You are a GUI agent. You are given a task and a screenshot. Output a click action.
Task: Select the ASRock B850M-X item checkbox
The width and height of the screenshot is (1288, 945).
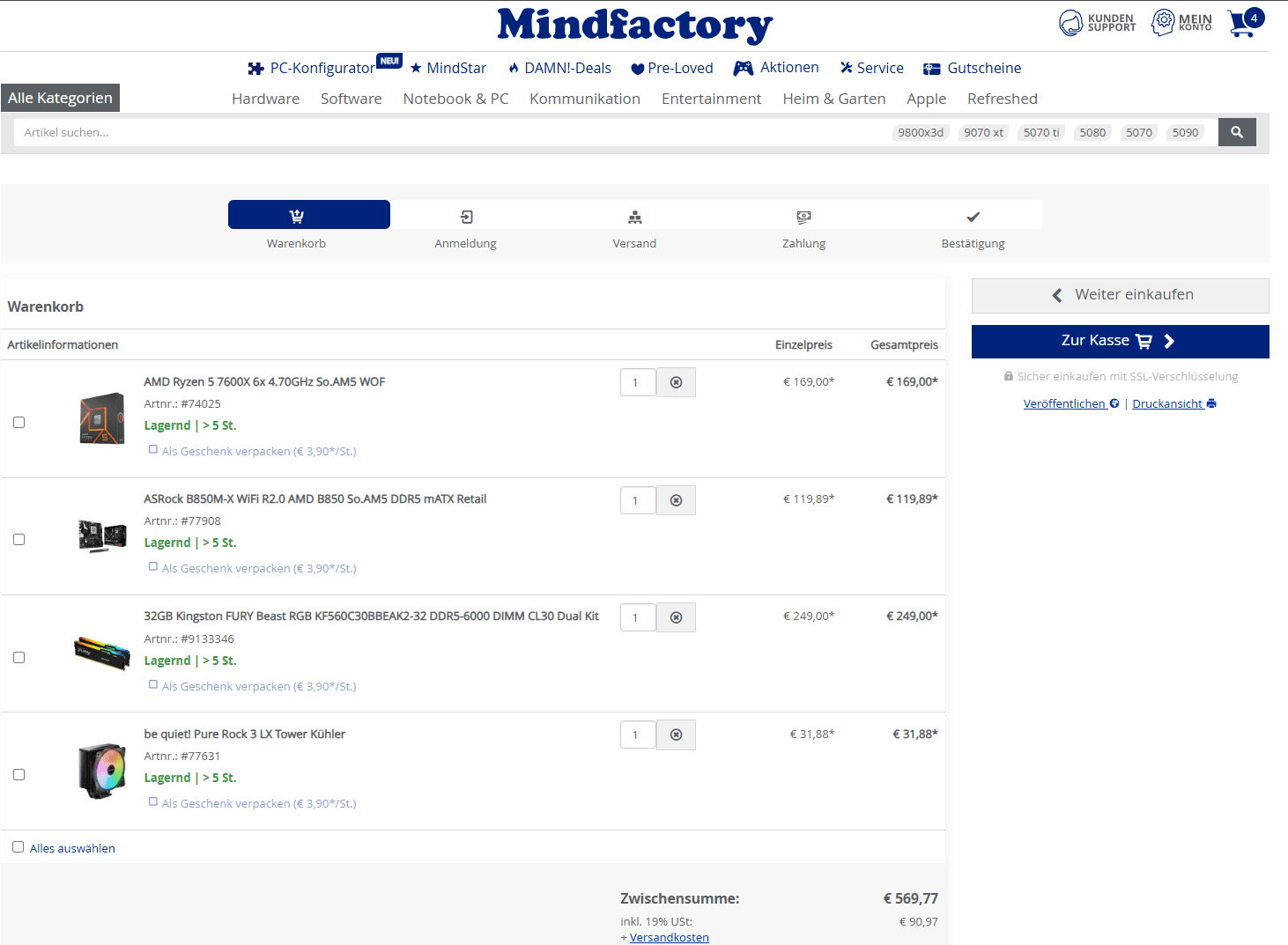pos(19,539)
